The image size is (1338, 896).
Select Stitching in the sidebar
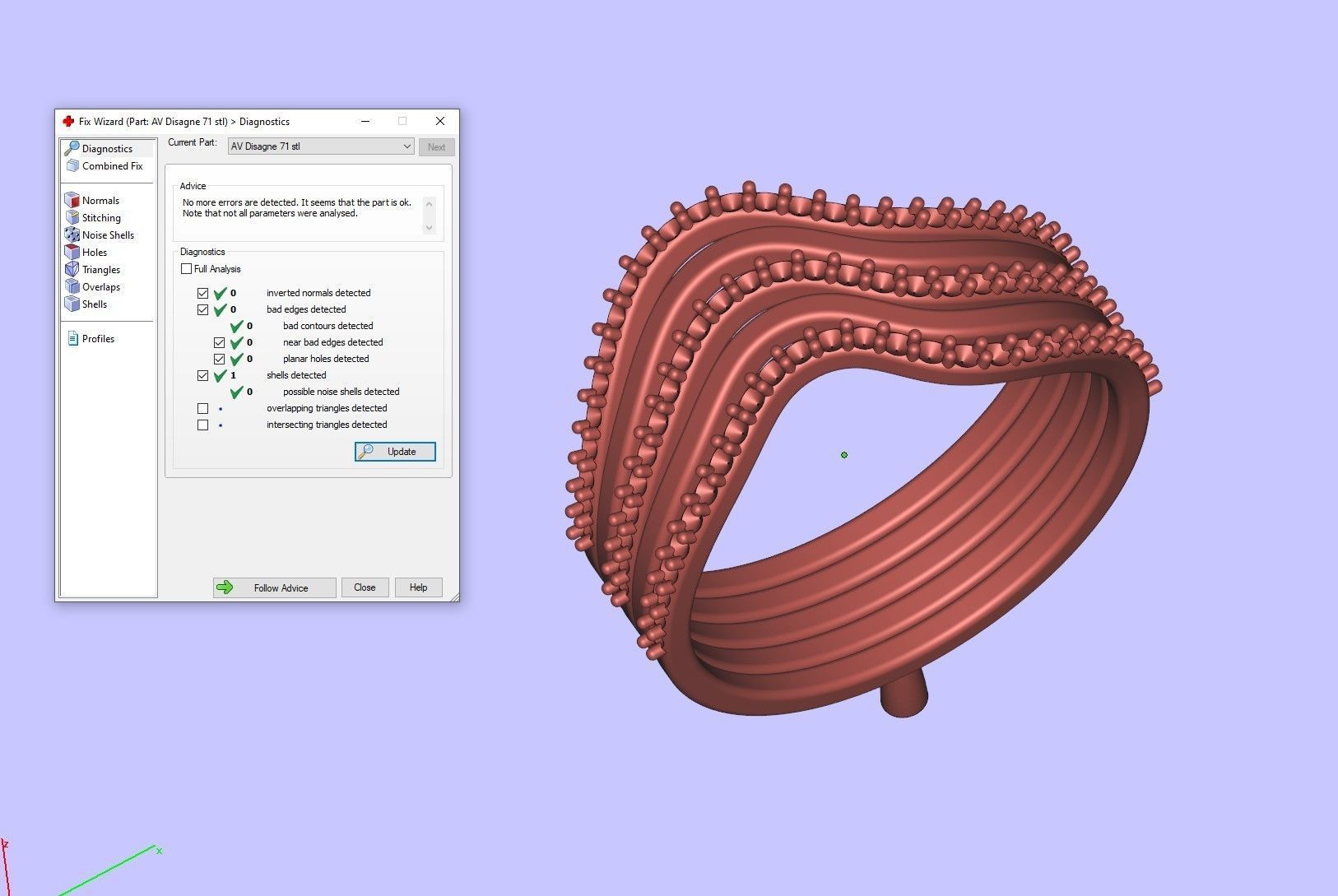(101, 217)
